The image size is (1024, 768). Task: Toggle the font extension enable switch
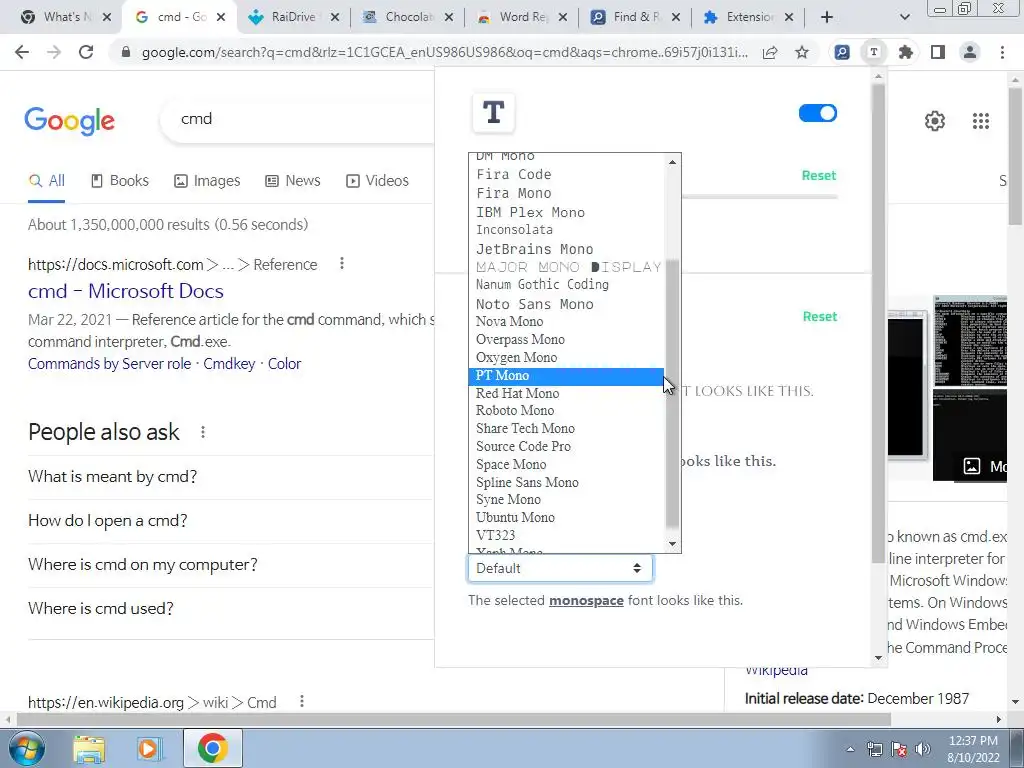[x=818, y=113]
